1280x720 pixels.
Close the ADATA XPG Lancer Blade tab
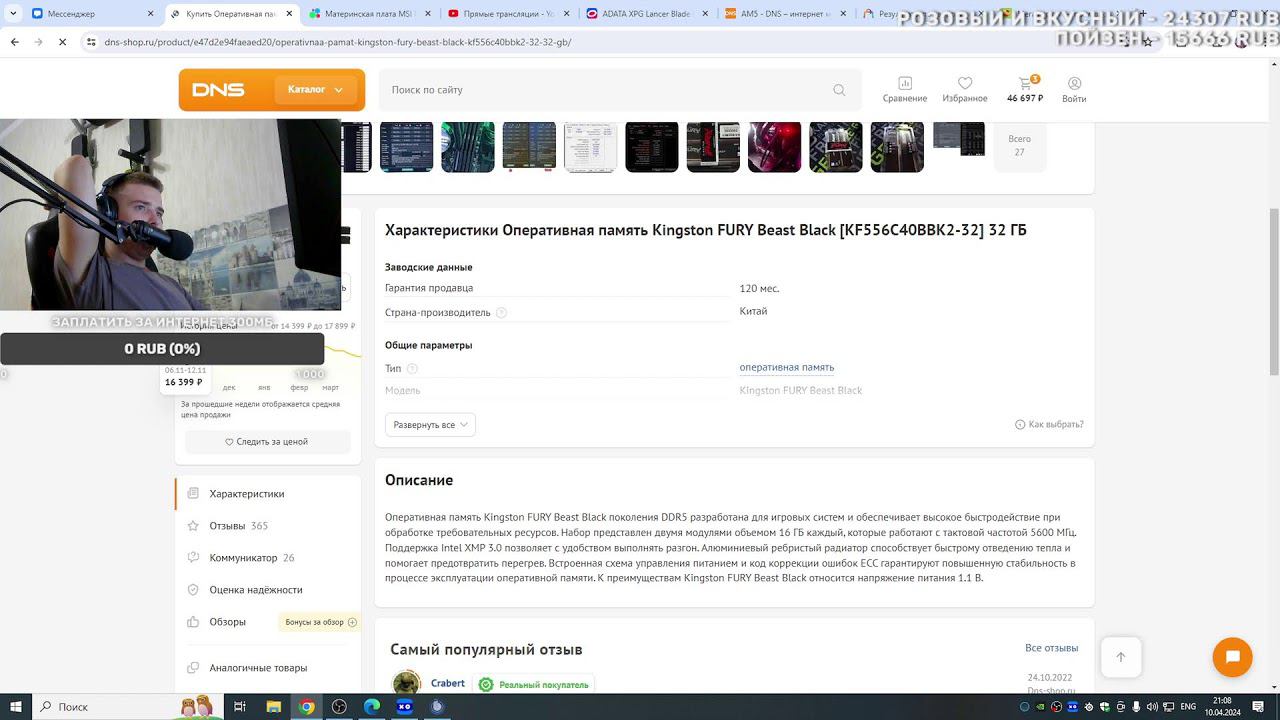[x=703, y=14]
